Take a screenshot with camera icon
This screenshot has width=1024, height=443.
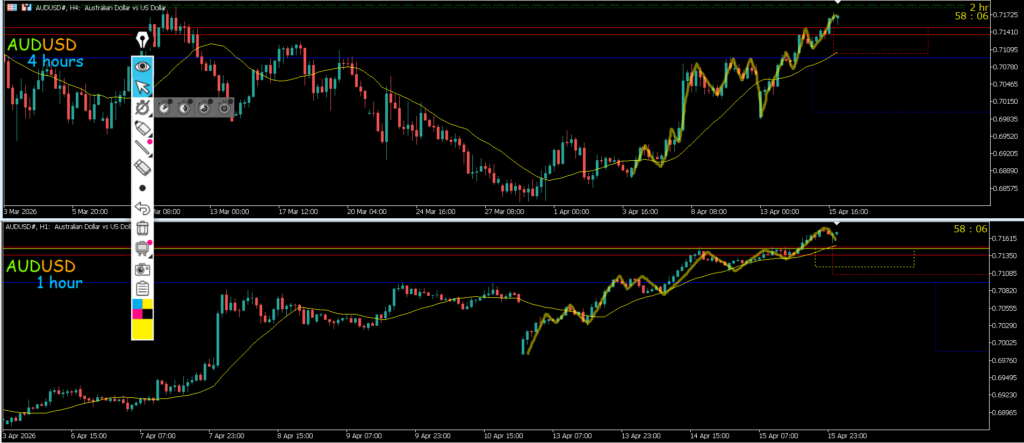pos(143,269)
